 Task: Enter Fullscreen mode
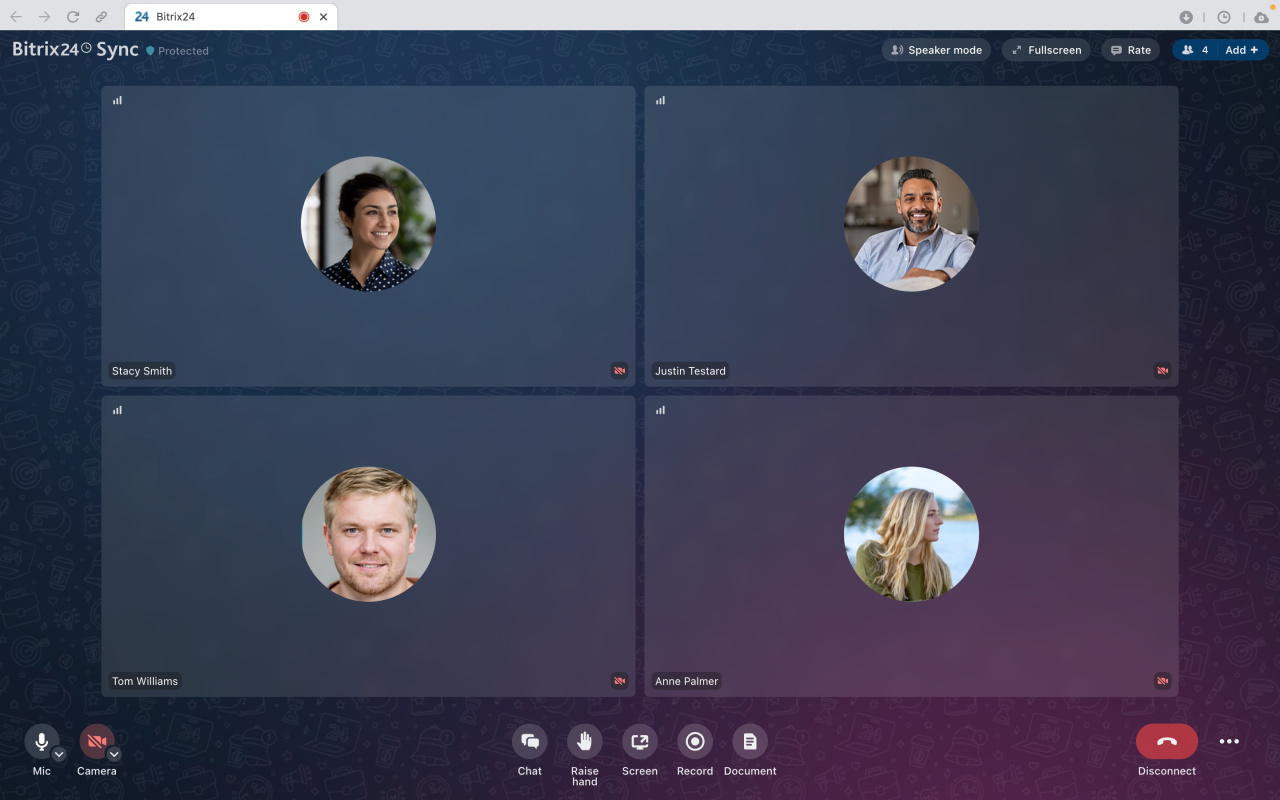1045,49
